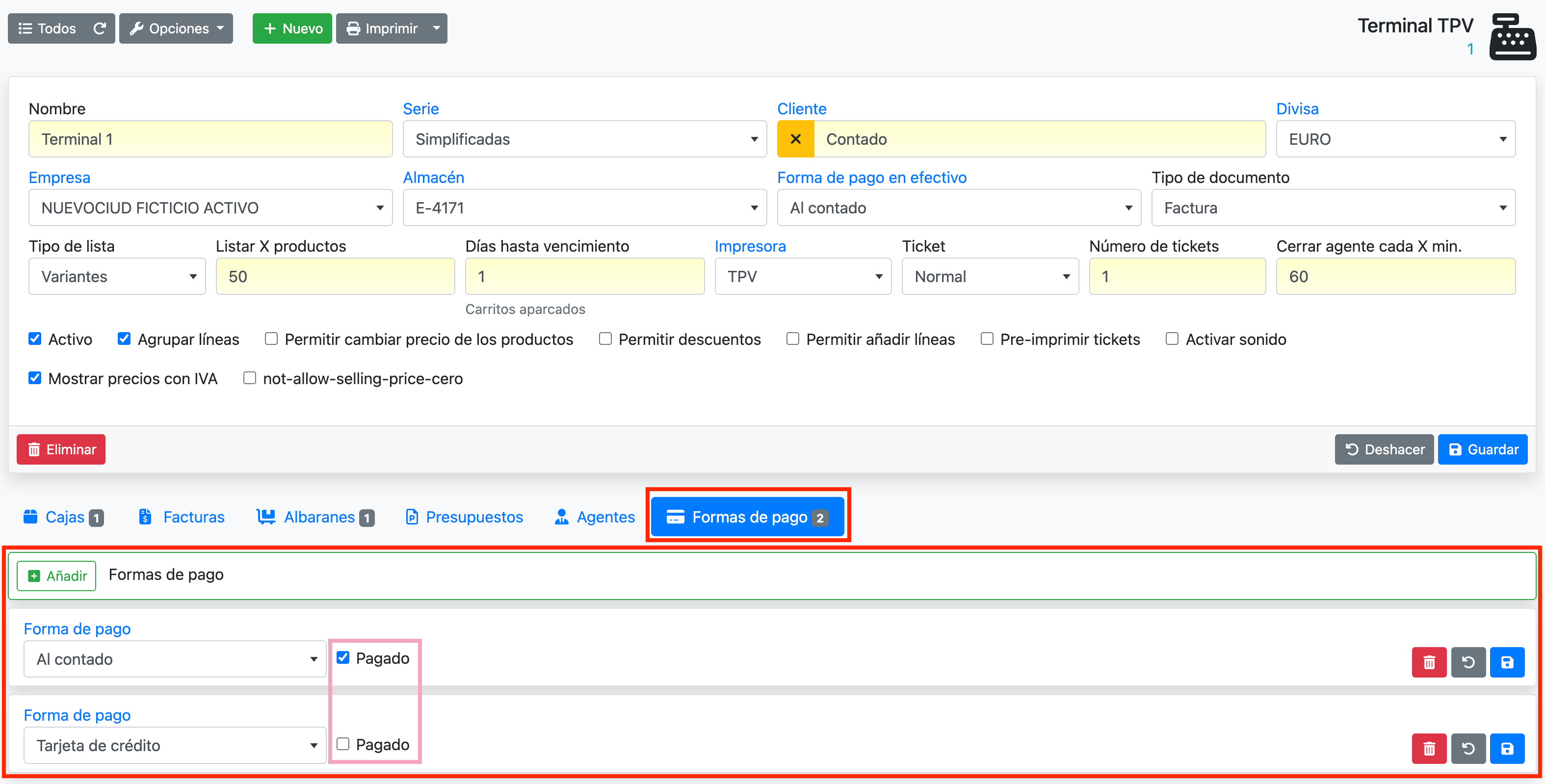Screen dimensions: 1545x784
Task: Open the Imprimir dropdown arrow
Action: (437, 28)
